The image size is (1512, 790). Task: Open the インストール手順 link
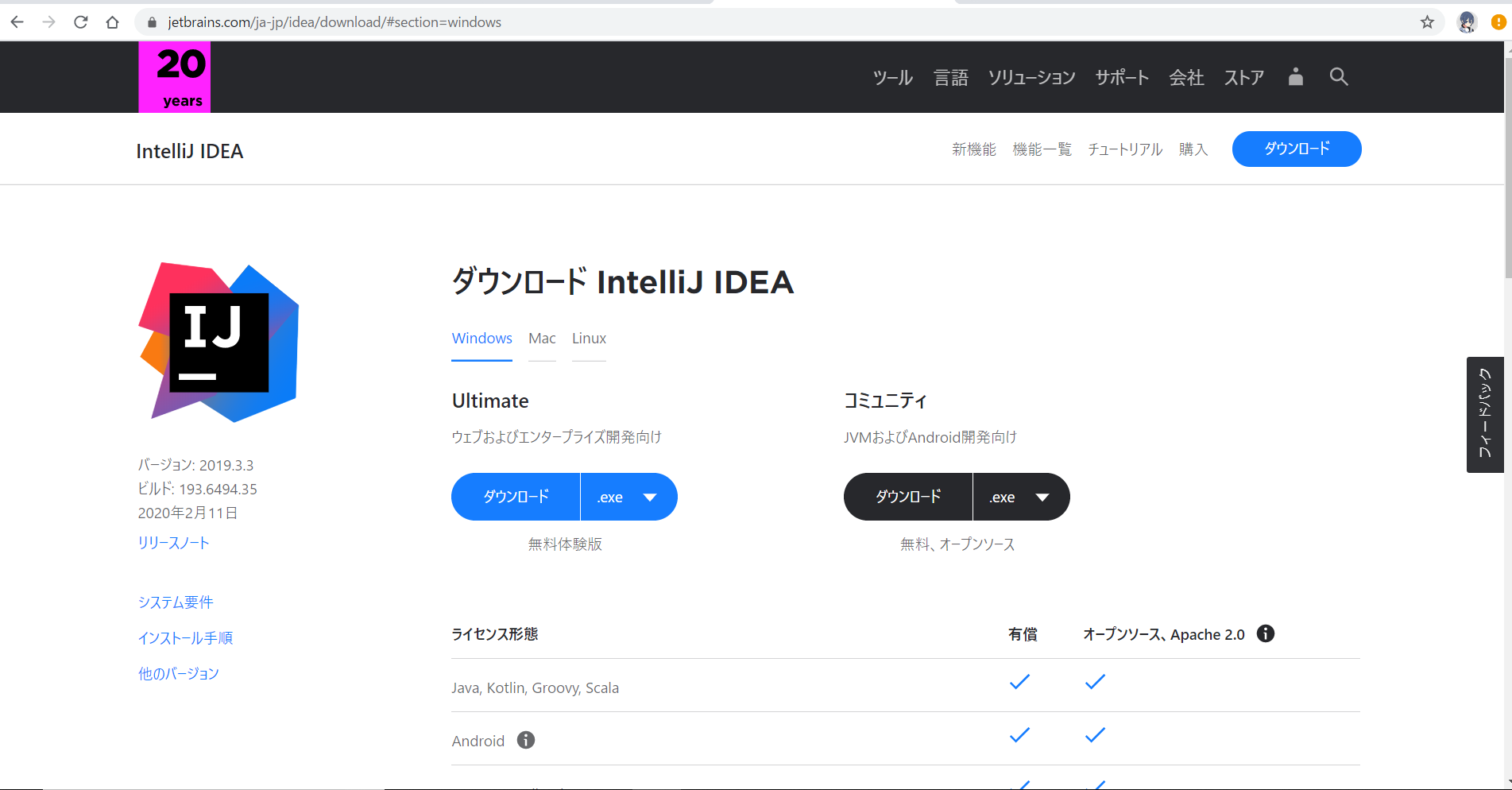click(x=185, y=638)
